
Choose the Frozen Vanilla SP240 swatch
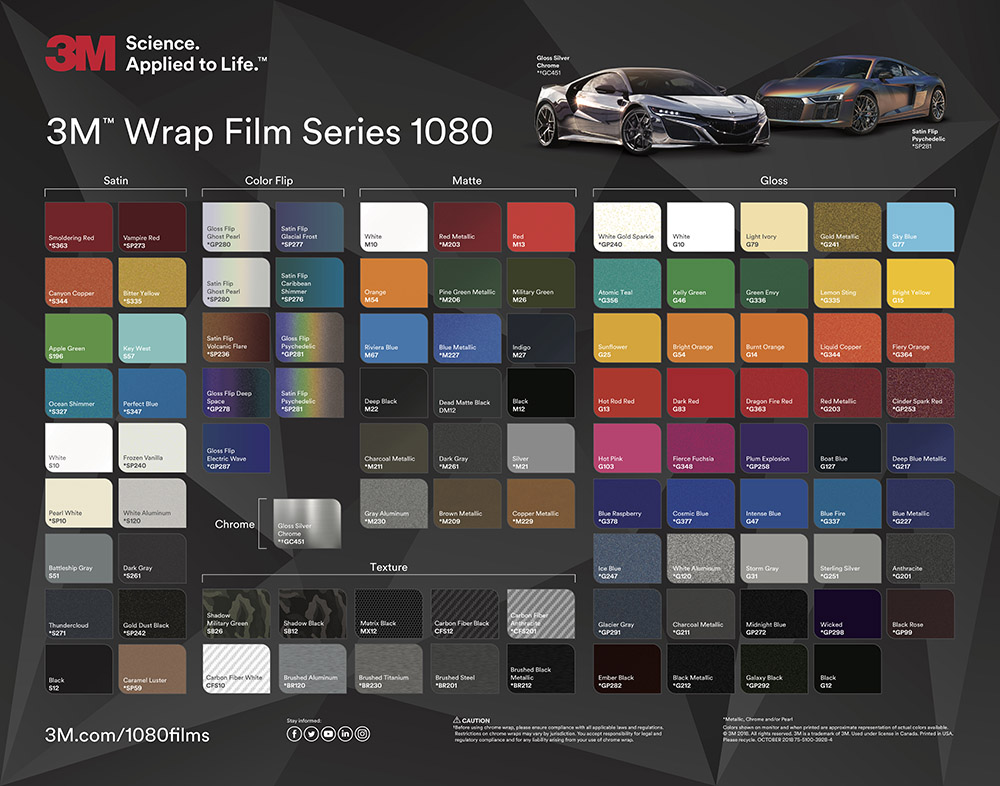click(152, 448)
